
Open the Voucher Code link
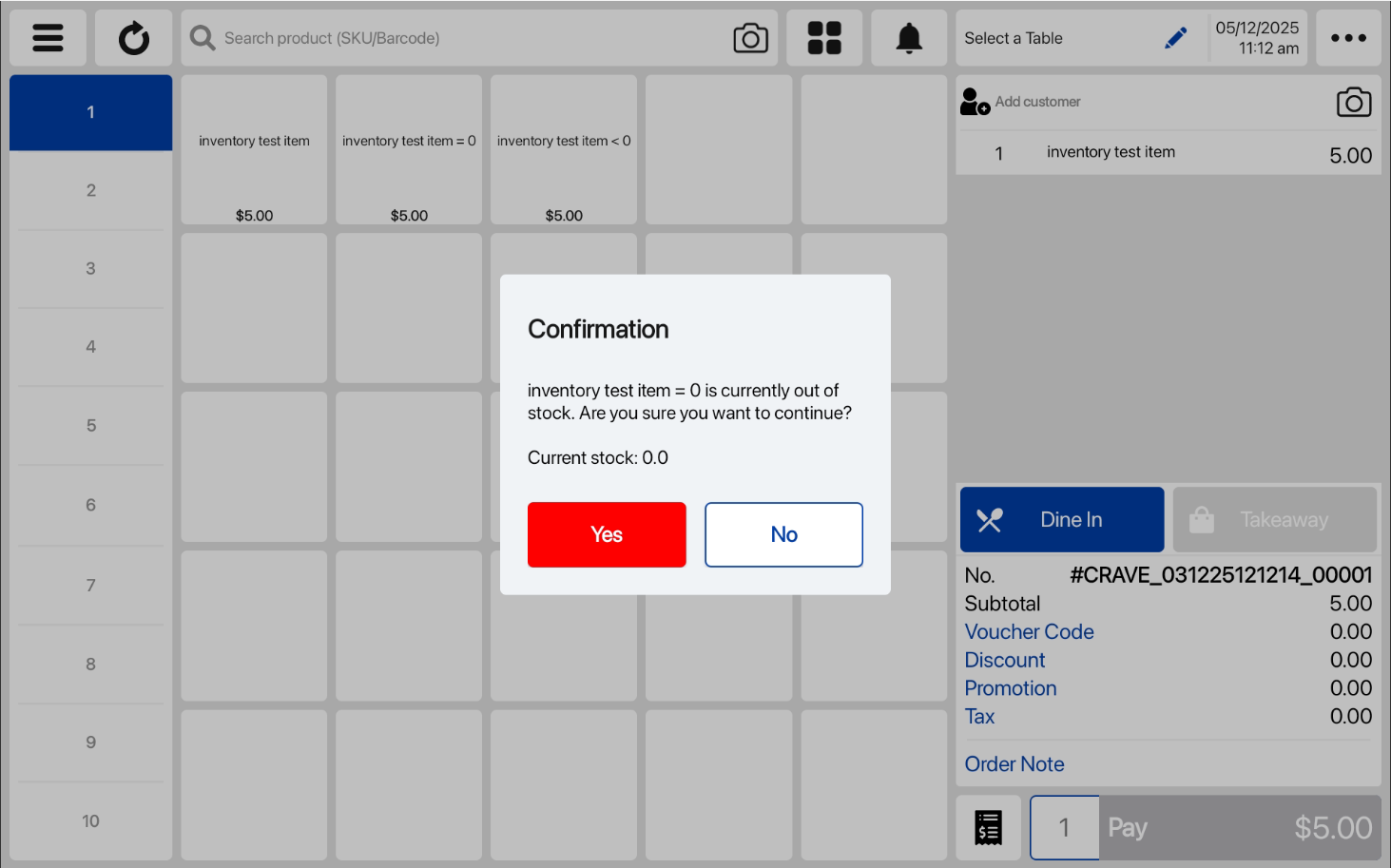point(1029,631)
